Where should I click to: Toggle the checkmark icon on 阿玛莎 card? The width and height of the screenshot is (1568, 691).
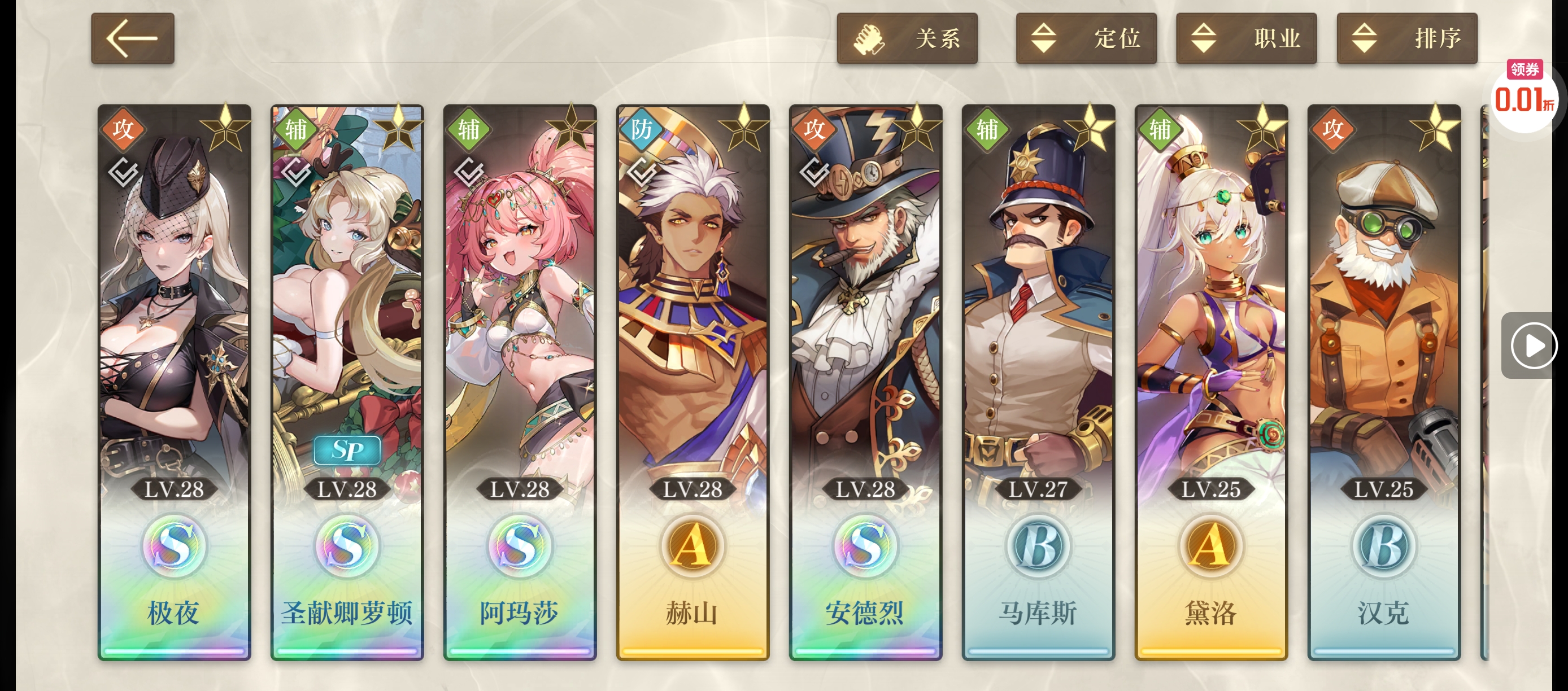470,173
